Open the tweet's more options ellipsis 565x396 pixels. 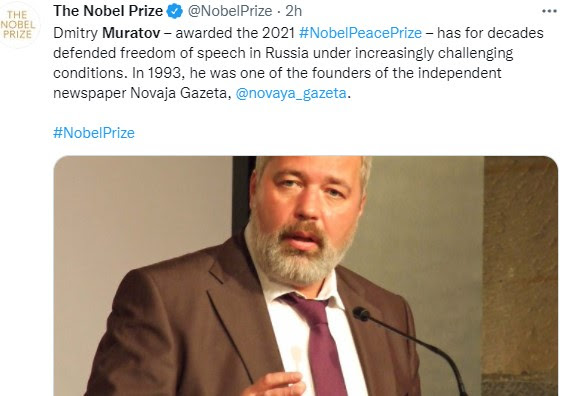[x=549, y=11]
